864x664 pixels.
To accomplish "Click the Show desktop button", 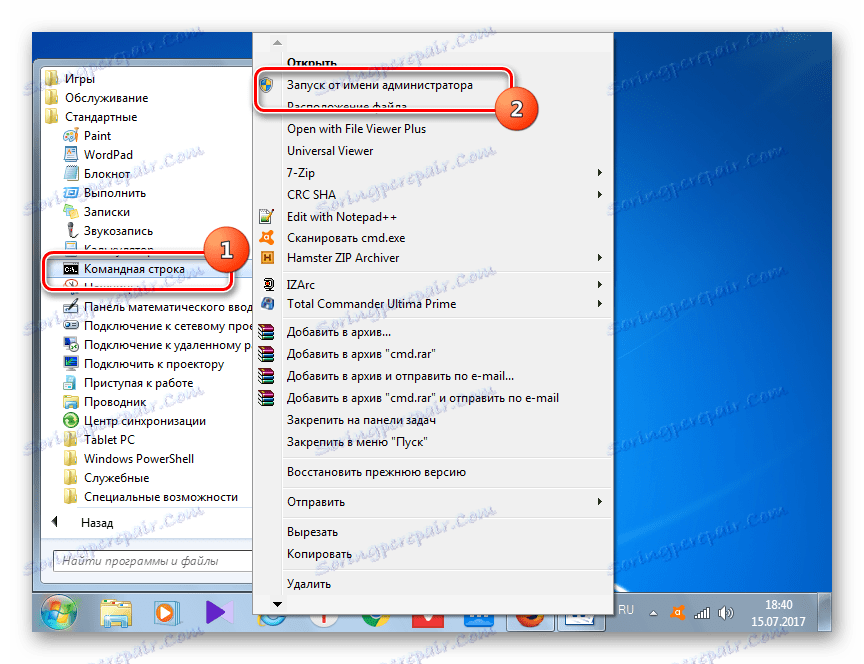I will coord(824,612).
